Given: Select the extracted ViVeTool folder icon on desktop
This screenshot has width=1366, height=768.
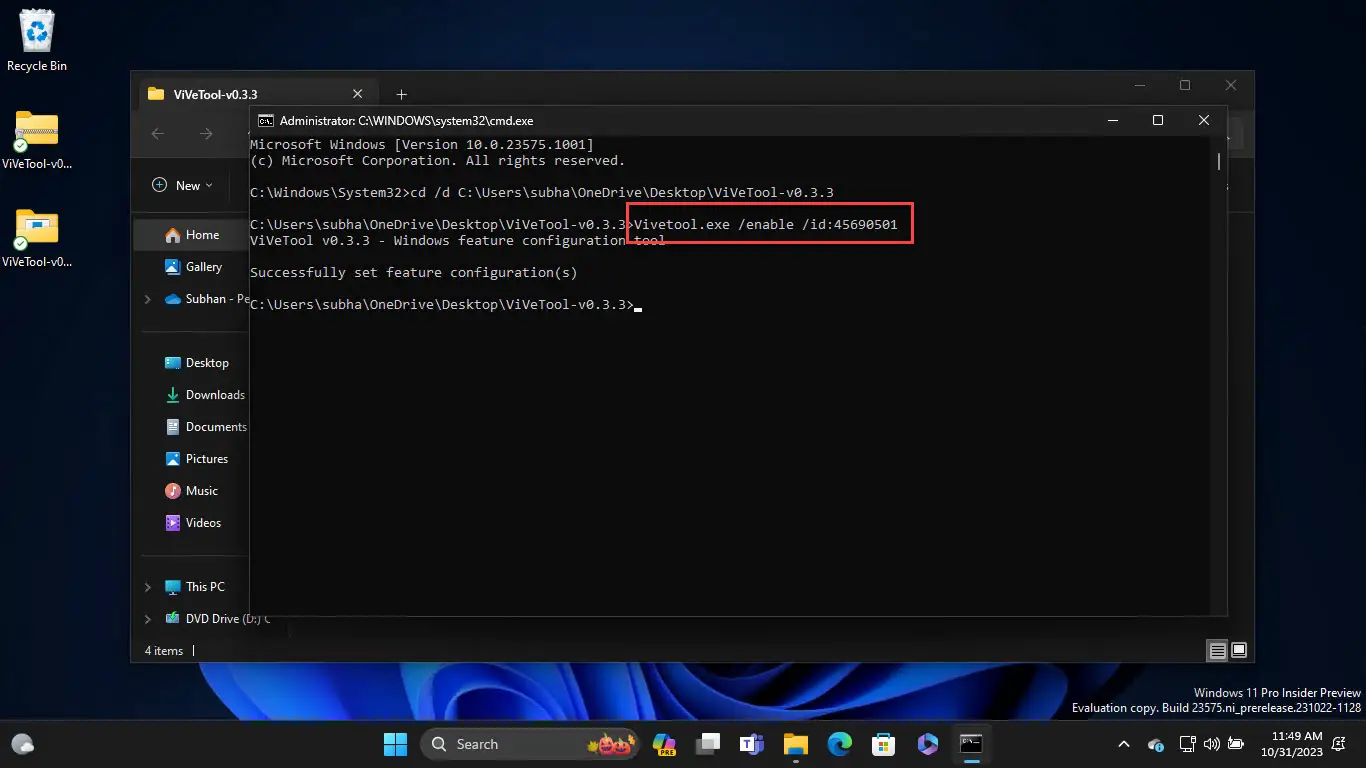Looking at the screenshot, I should coord(37,238).
